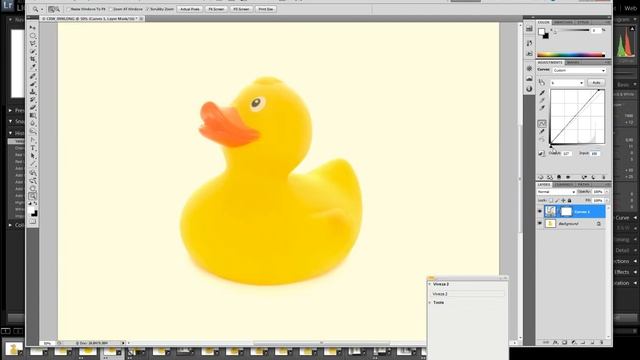Collapse the Viveza 2 section
This screenshot has height=360, width=640.
click(430, 284)
